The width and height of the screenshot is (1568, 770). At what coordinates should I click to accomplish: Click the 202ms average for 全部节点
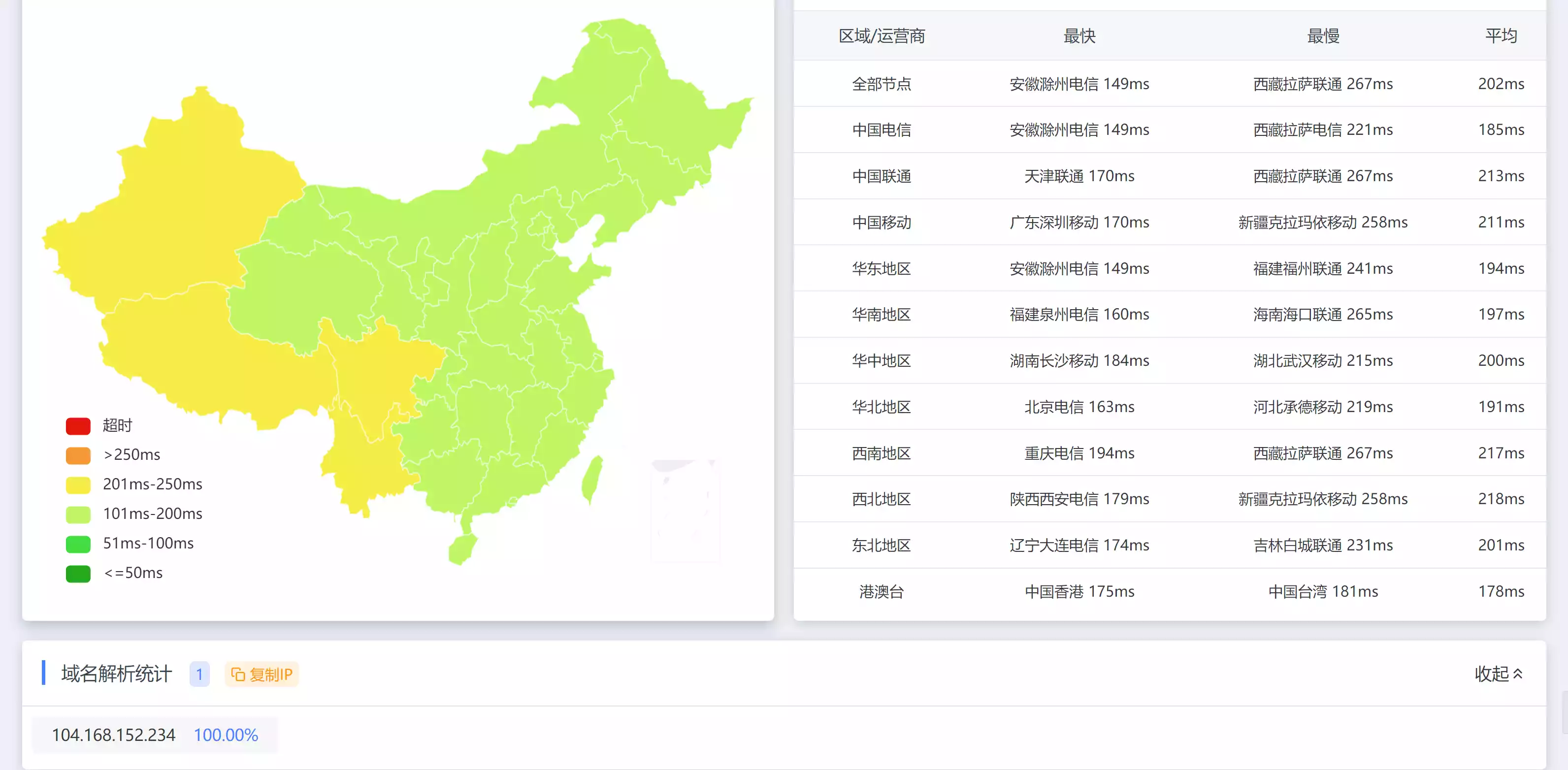1501,83
